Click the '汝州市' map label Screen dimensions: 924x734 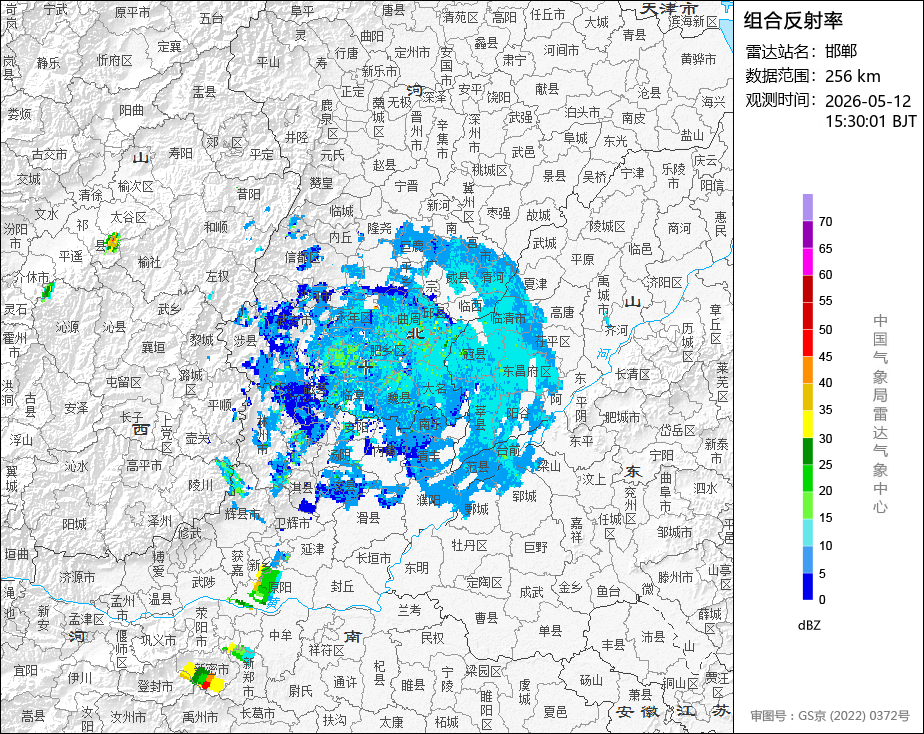[x=128, y=717]
